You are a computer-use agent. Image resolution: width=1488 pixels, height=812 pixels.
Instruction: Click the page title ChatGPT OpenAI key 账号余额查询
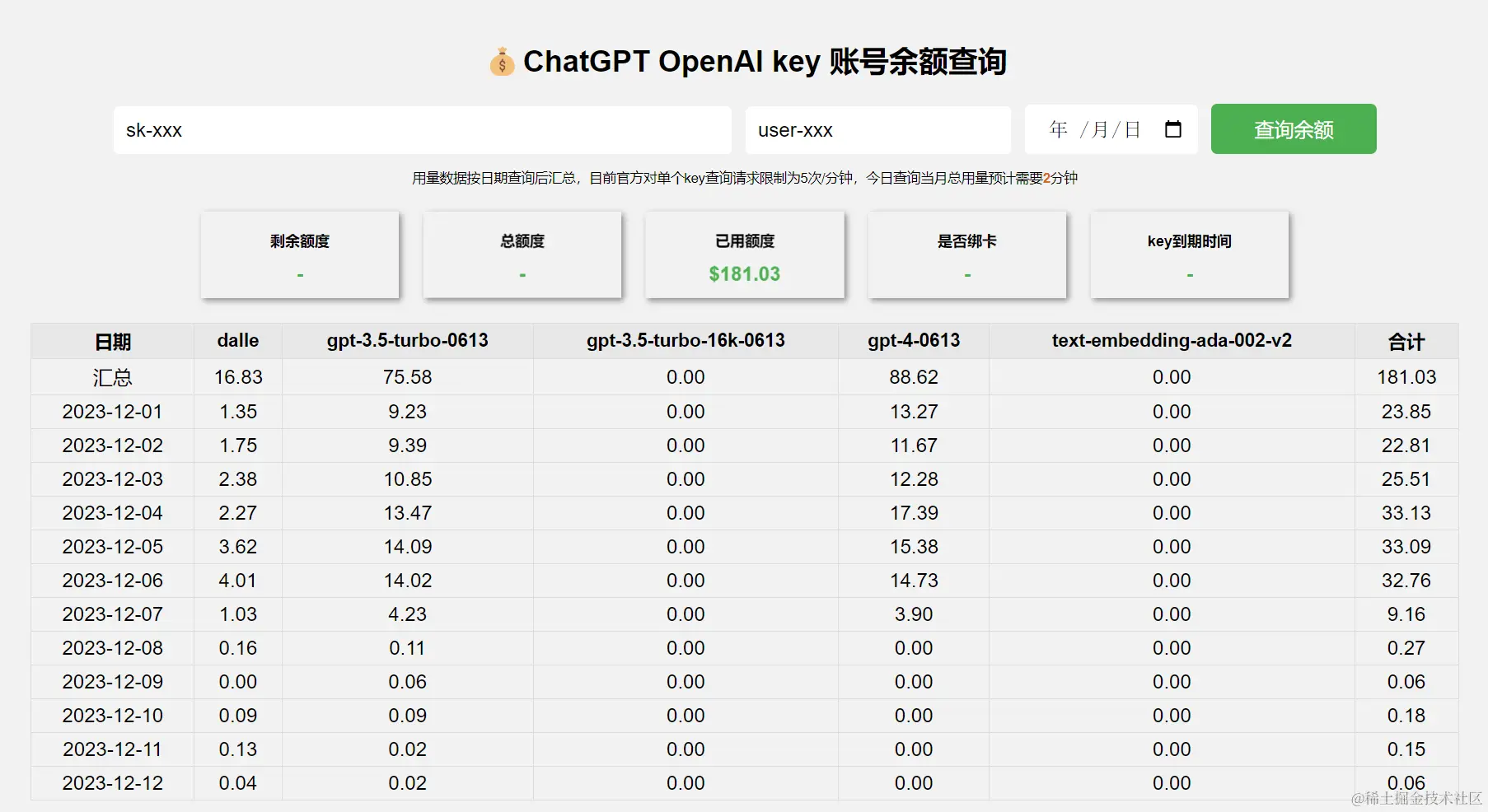coord(765,62)
